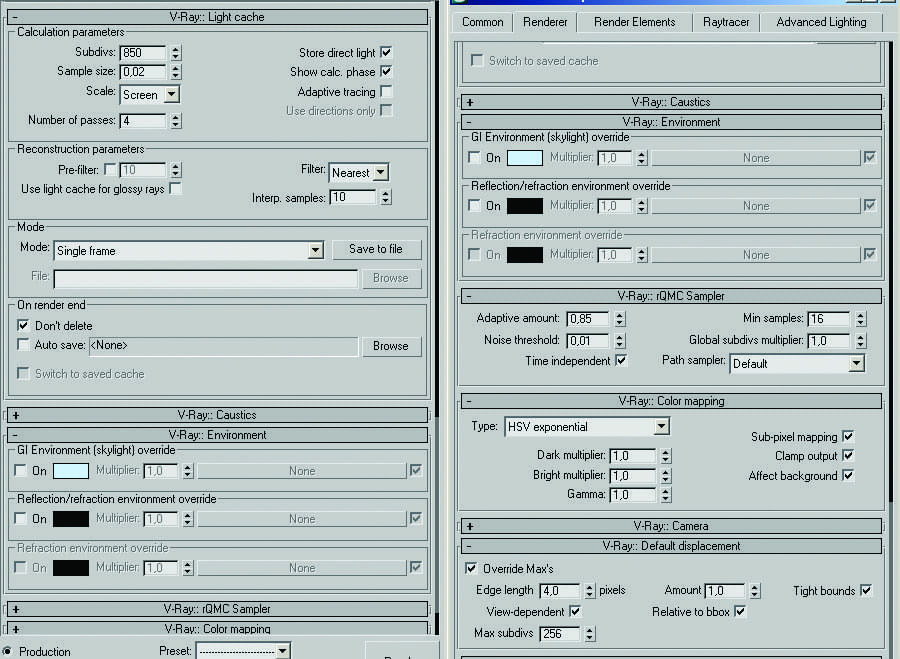Switch to the Renderer tab
900x659 pixels.
pos(545,22)
